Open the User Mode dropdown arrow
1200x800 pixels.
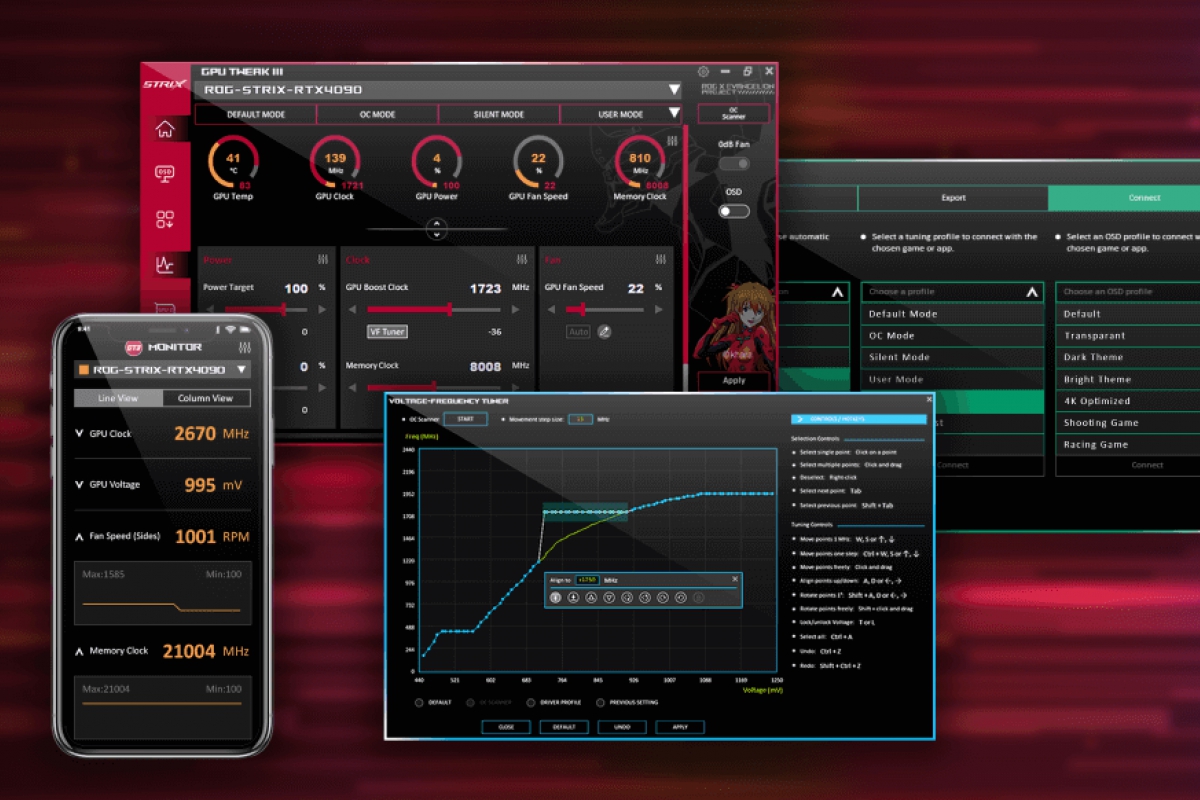[x=674, y=113]
